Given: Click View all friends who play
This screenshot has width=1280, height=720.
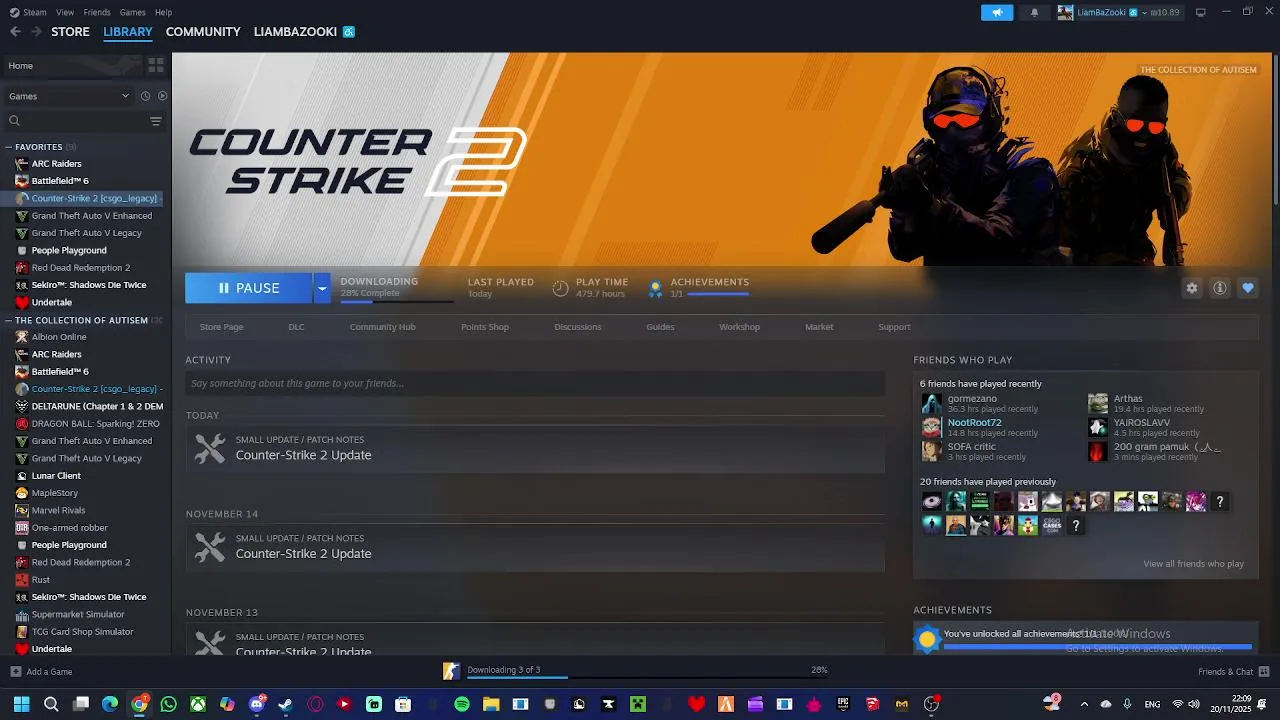Looking at the screenshot, I should [1193, 564].
